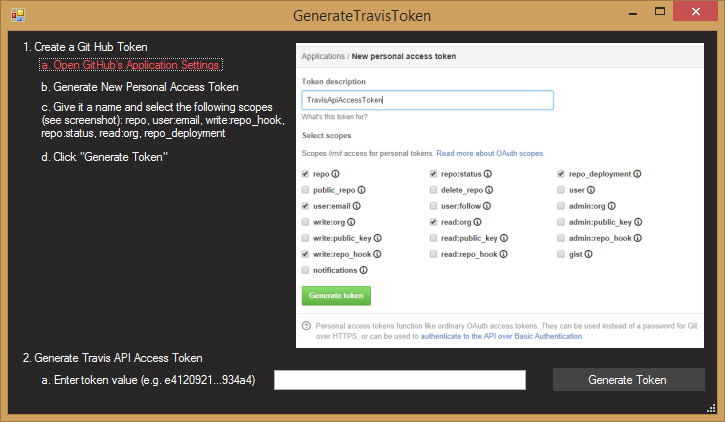Toggle the public_repo checkbox
Image resolution: width=725 pixels, height=422 pixels.
point(305,189)
